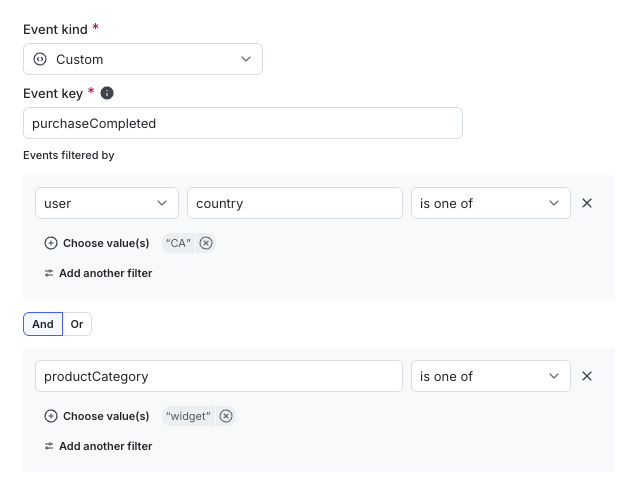Select the And operator toggle

coord(43,324)
